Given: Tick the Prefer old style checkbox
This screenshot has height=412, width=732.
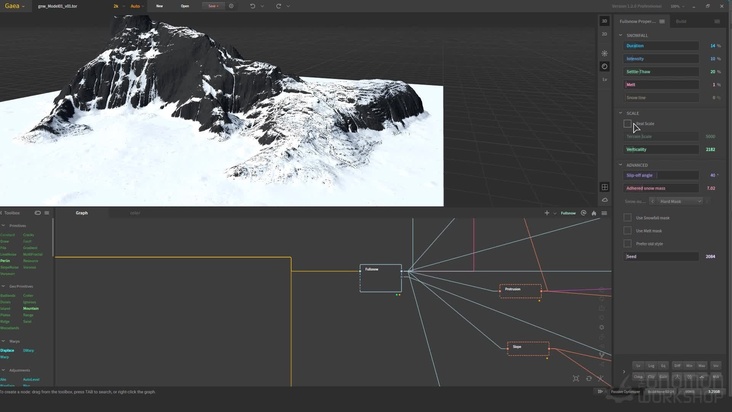Looking at the screenshot, I should (627, 243).
